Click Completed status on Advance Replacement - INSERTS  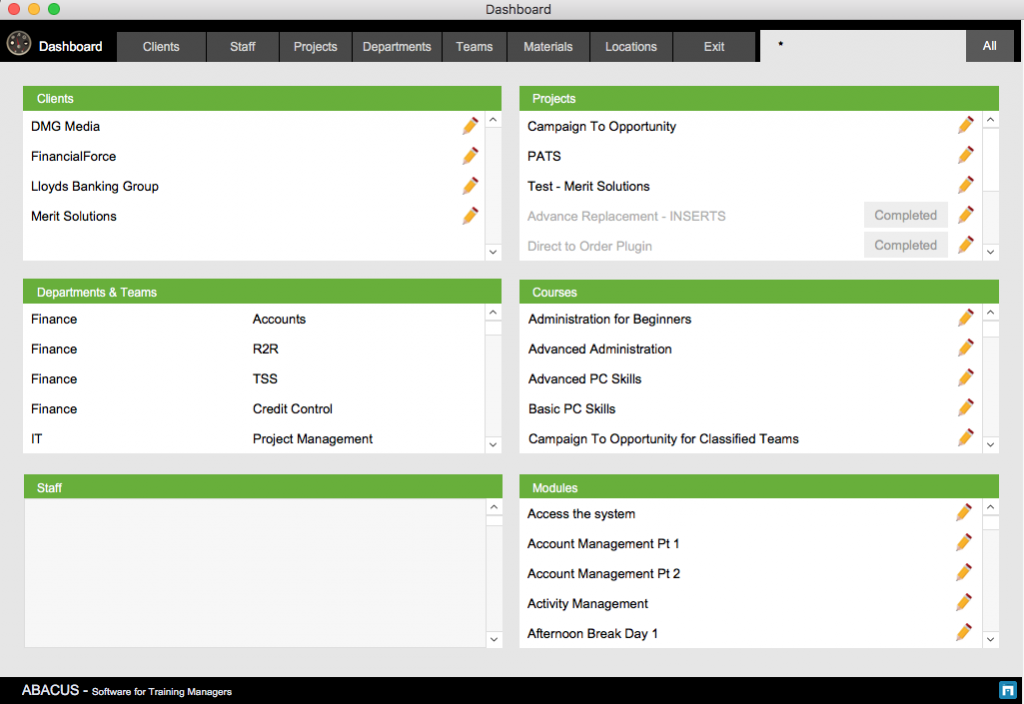(x=905, y=215)
